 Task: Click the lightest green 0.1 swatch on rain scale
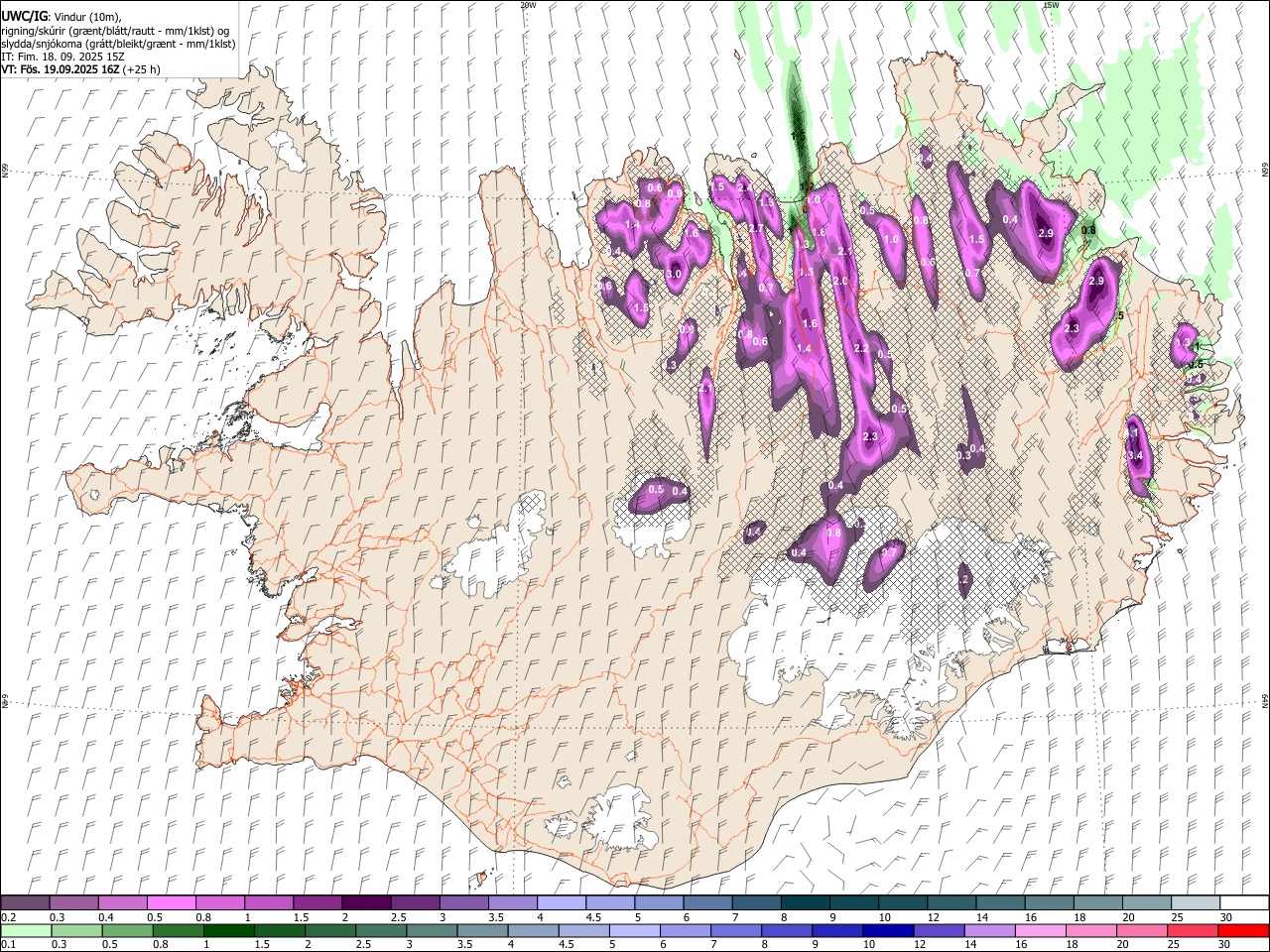26,931
